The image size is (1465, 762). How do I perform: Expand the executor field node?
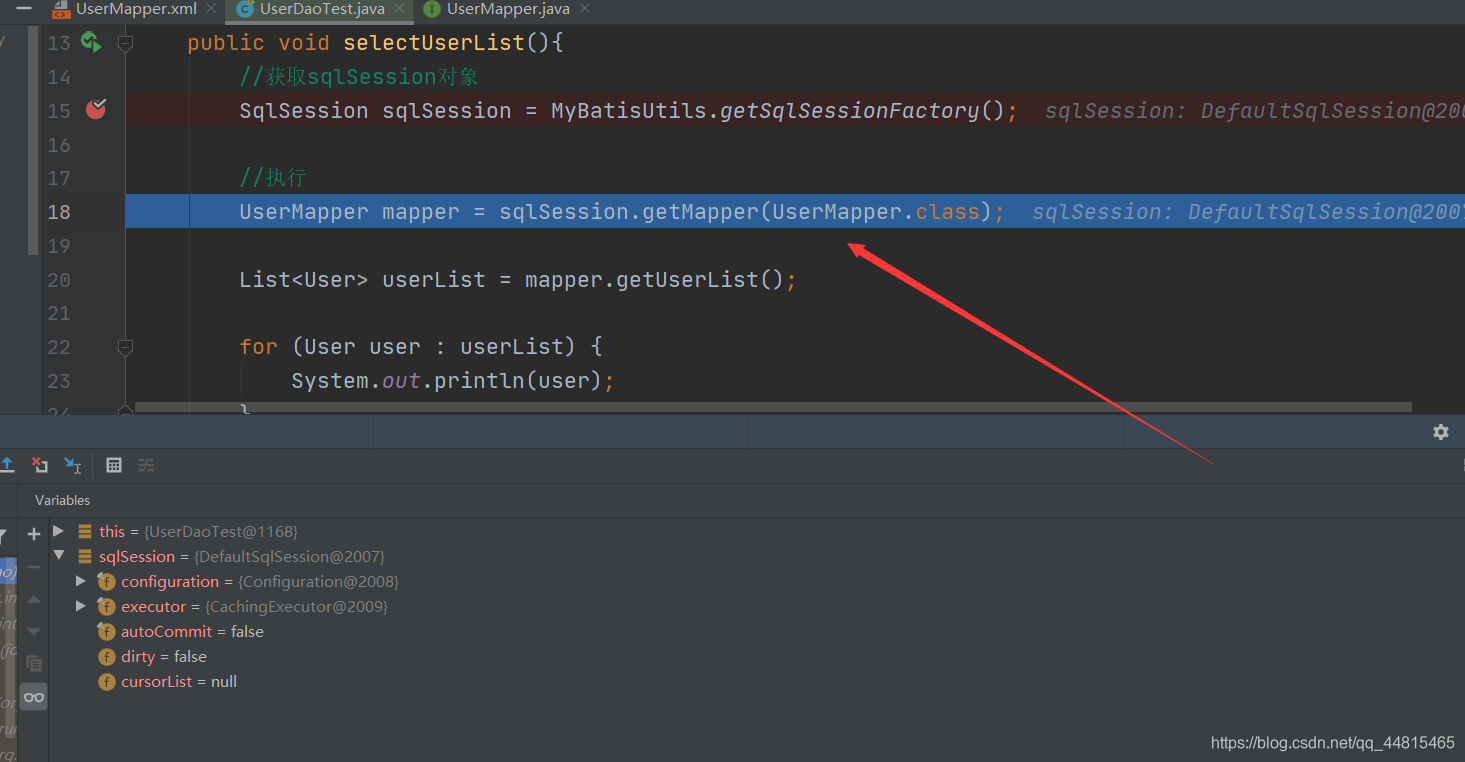pos(81,606)
